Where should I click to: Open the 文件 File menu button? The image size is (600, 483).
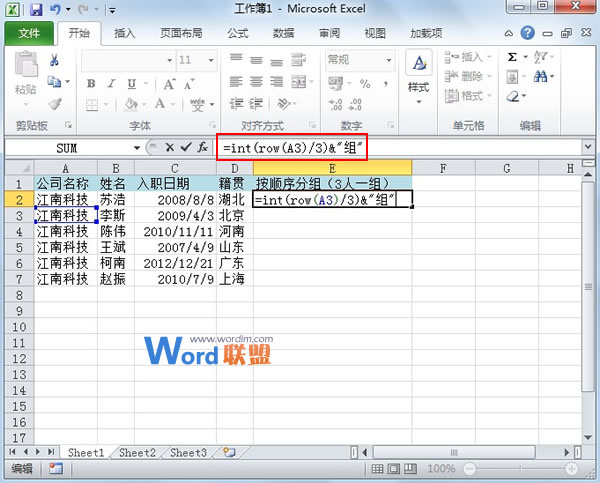(x=29, y=33)
